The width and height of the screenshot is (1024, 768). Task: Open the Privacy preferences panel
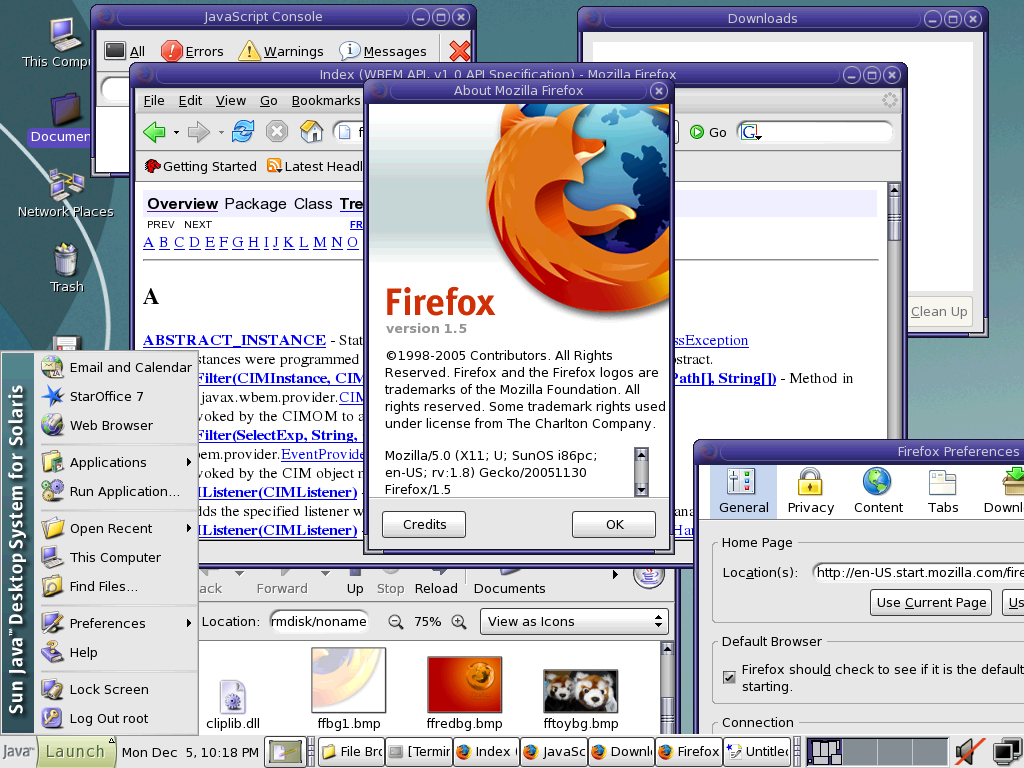(x=810, y=490)
